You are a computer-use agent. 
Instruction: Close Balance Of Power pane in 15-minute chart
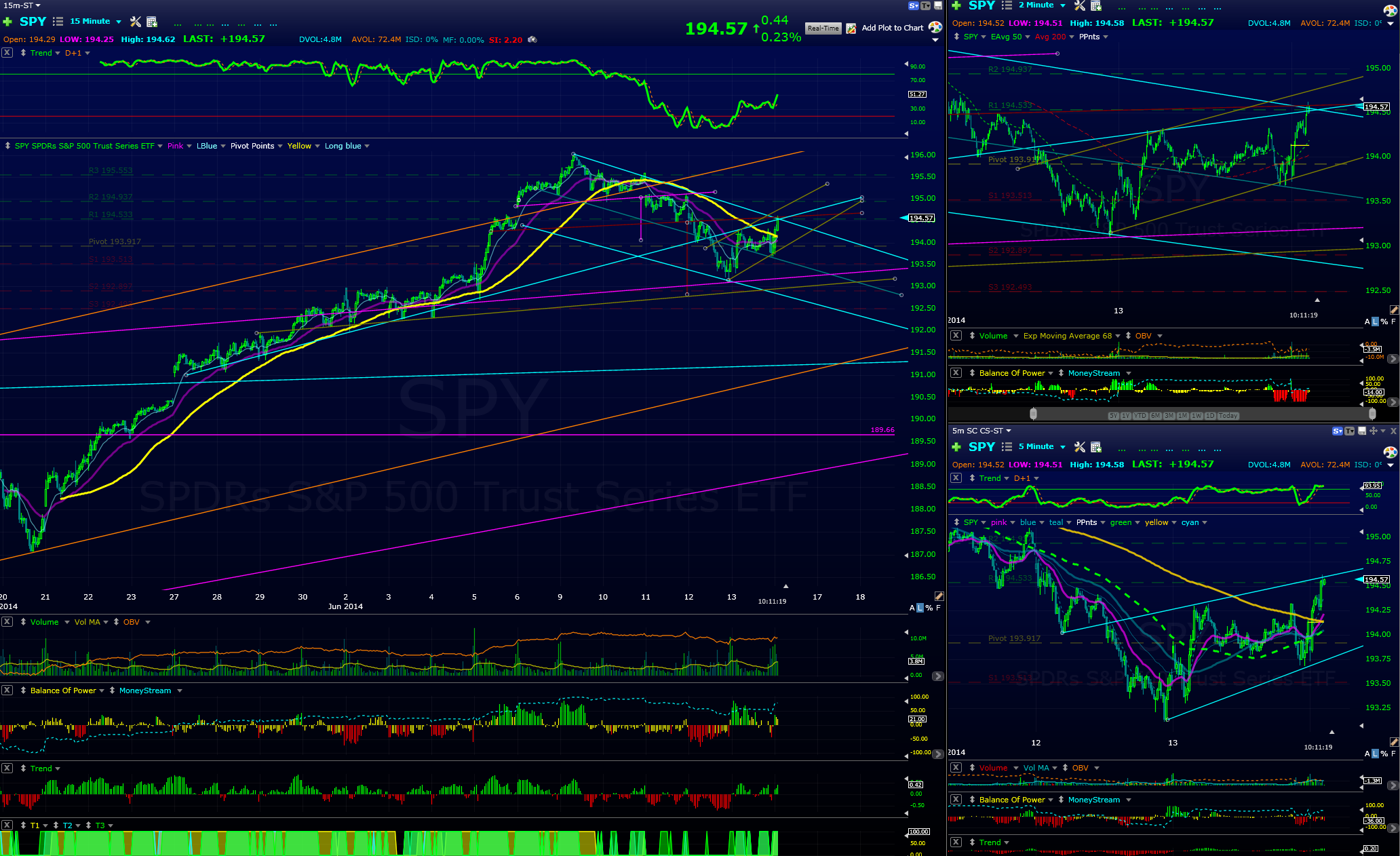7,690
